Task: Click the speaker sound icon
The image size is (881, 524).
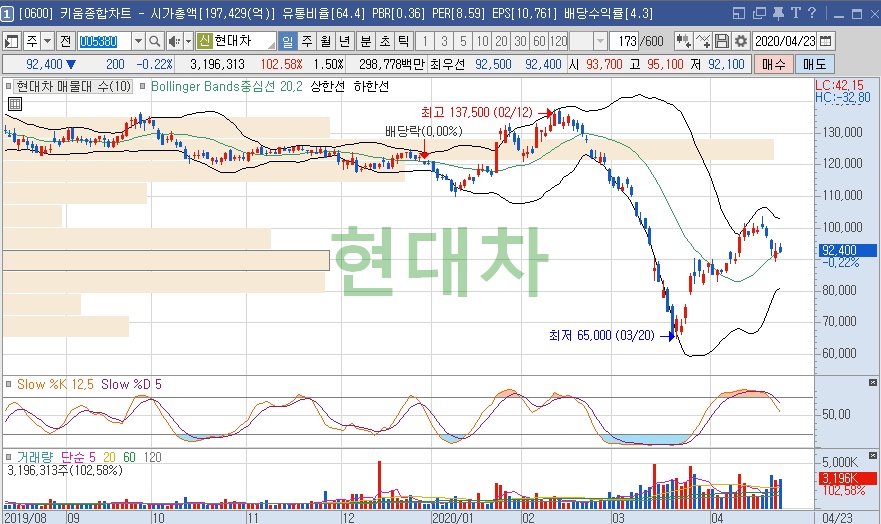Action: coord(174,41)
